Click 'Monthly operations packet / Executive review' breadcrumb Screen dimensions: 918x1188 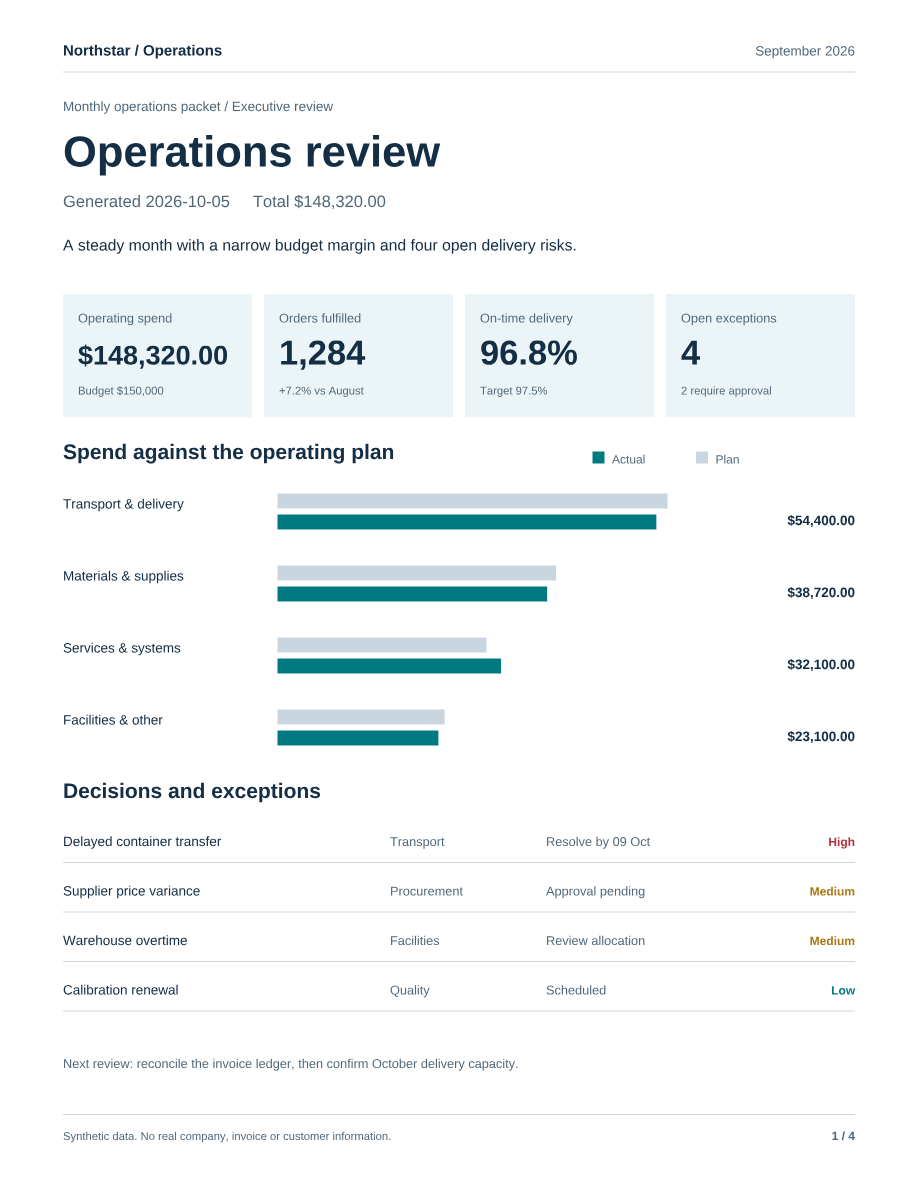coord(198,107)
